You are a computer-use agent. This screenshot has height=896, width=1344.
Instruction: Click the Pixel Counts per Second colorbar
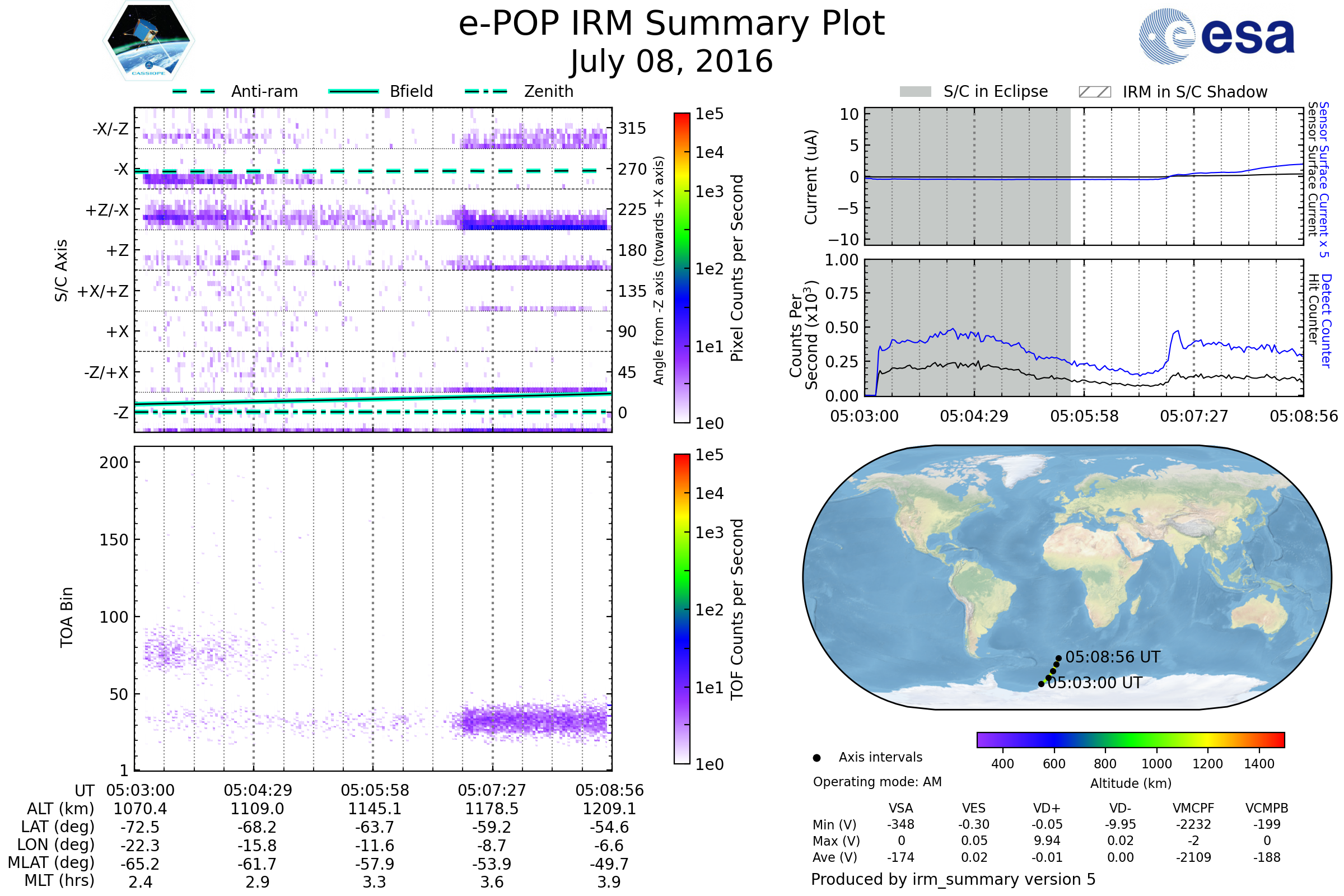tap(682, 268)
